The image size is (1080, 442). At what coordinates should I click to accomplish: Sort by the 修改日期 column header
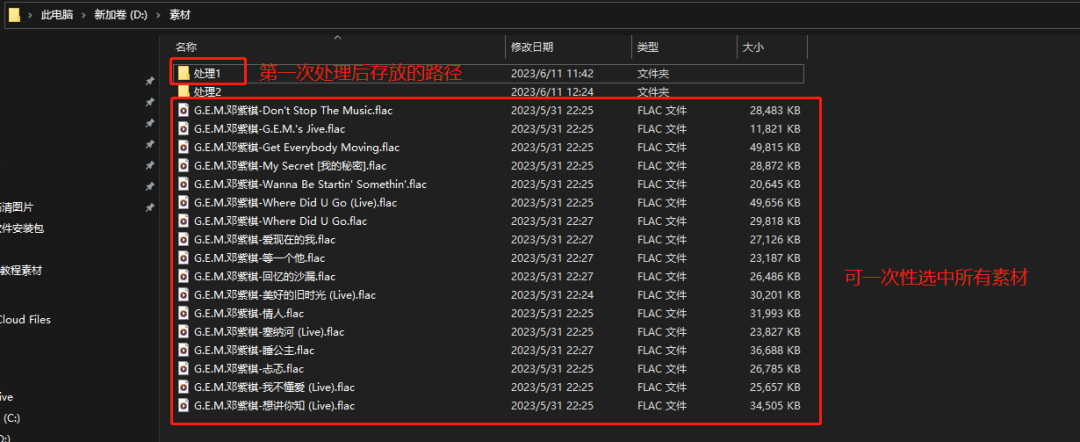tap(532, 48)
